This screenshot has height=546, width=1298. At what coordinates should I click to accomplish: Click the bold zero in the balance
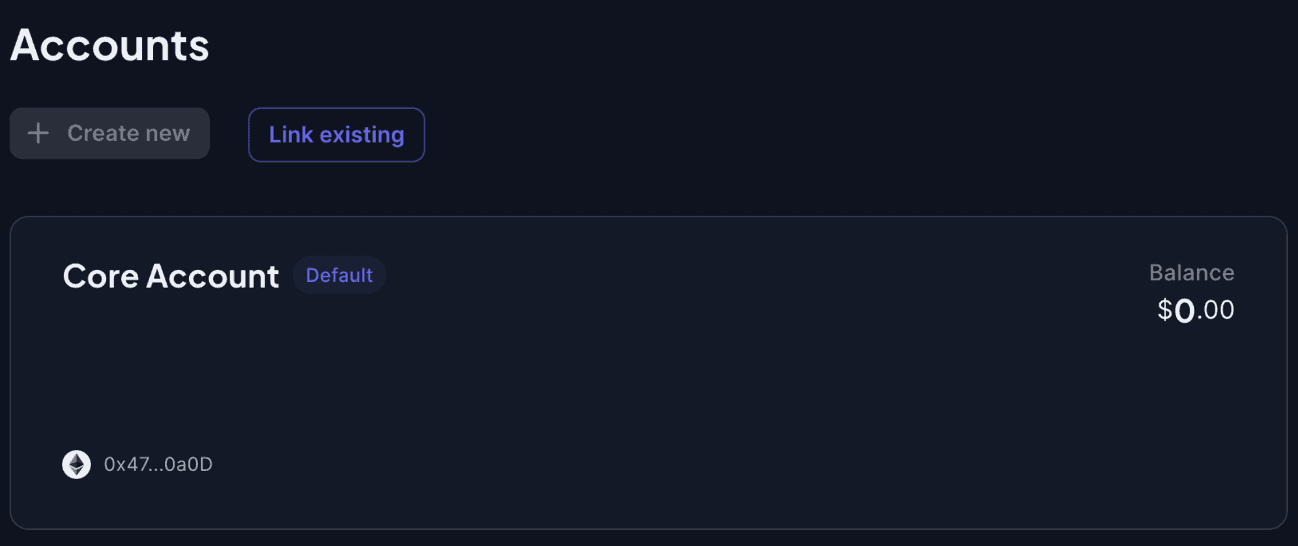tap(1184, 311)
